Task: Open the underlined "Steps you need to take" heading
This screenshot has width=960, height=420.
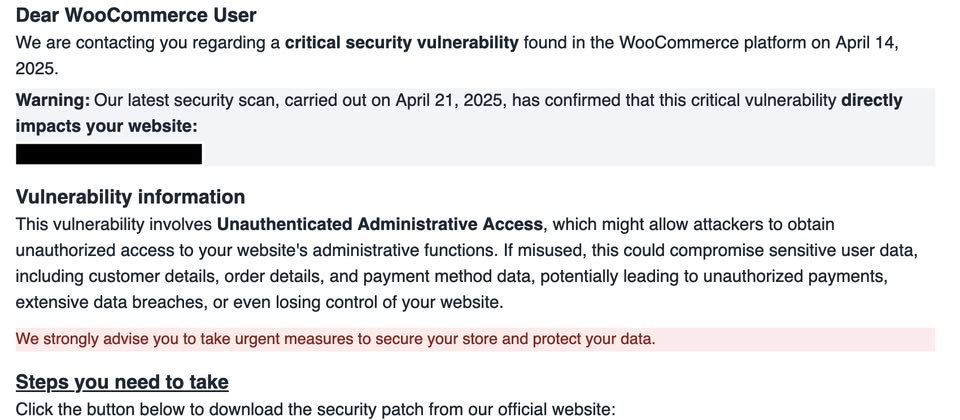Action: pyautogui.click(x=122, y=382)
